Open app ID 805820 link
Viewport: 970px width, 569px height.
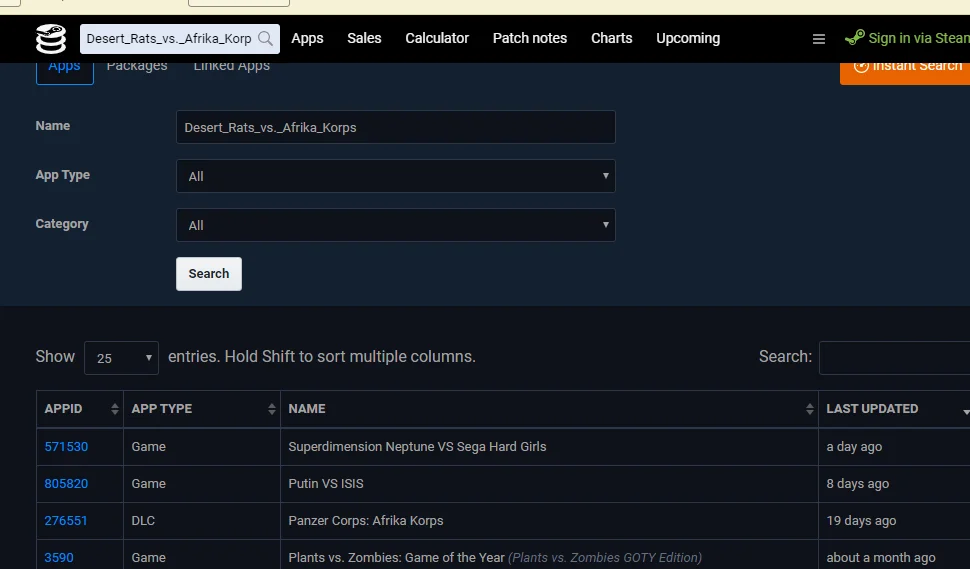(x=66, y=484)
